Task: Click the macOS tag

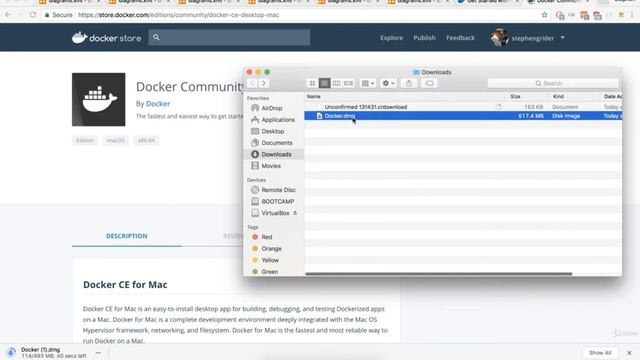Action: pos(116,140)
